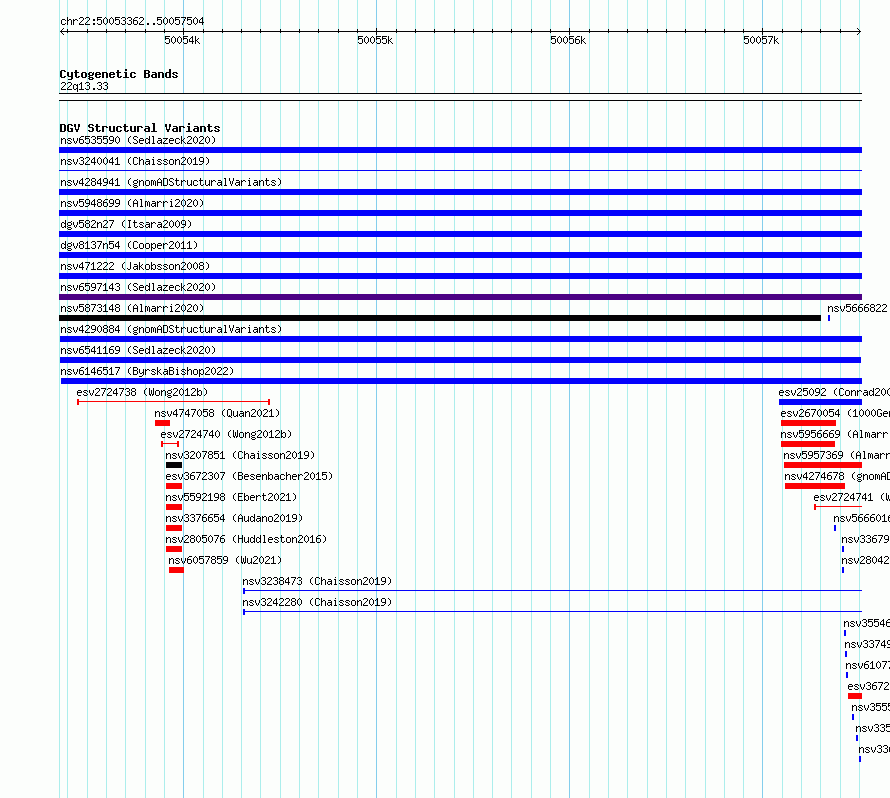Open nsv3207851 (Chaisson2019) label
Screen dimensions: 890x798
coord(240,455)
